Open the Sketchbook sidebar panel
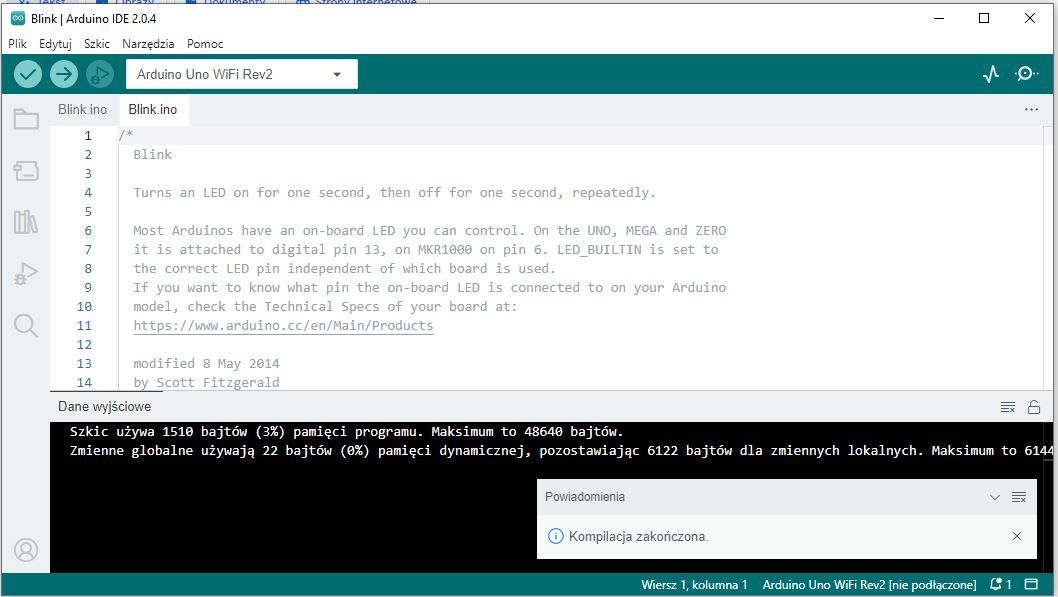Image resolution: width=1058 pixels, height=597 pixels. coord(26,117)
